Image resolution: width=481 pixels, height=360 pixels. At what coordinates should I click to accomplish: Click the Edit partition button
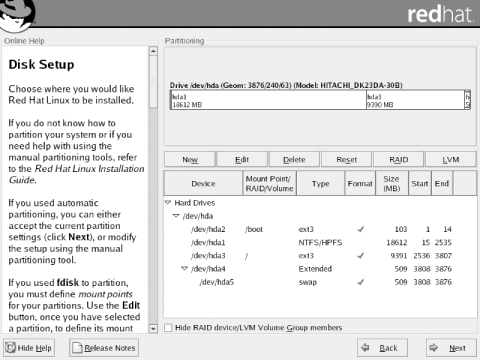[x=242, y=160]
